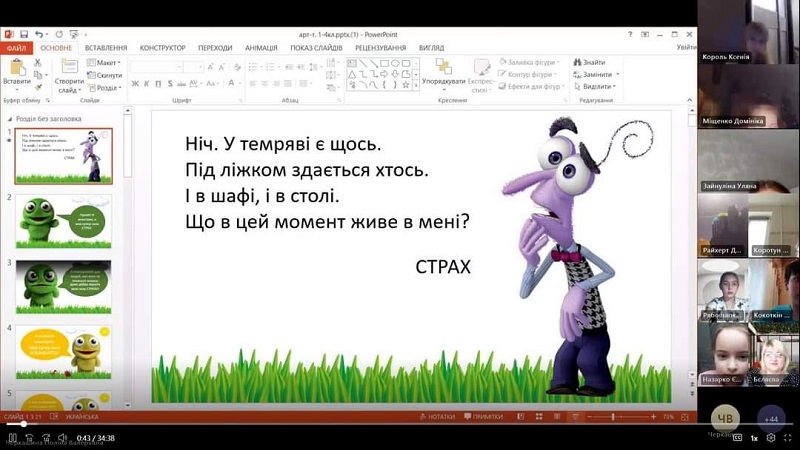Select slide 2 thumbnail with green frog

click(x=64, y=221)
